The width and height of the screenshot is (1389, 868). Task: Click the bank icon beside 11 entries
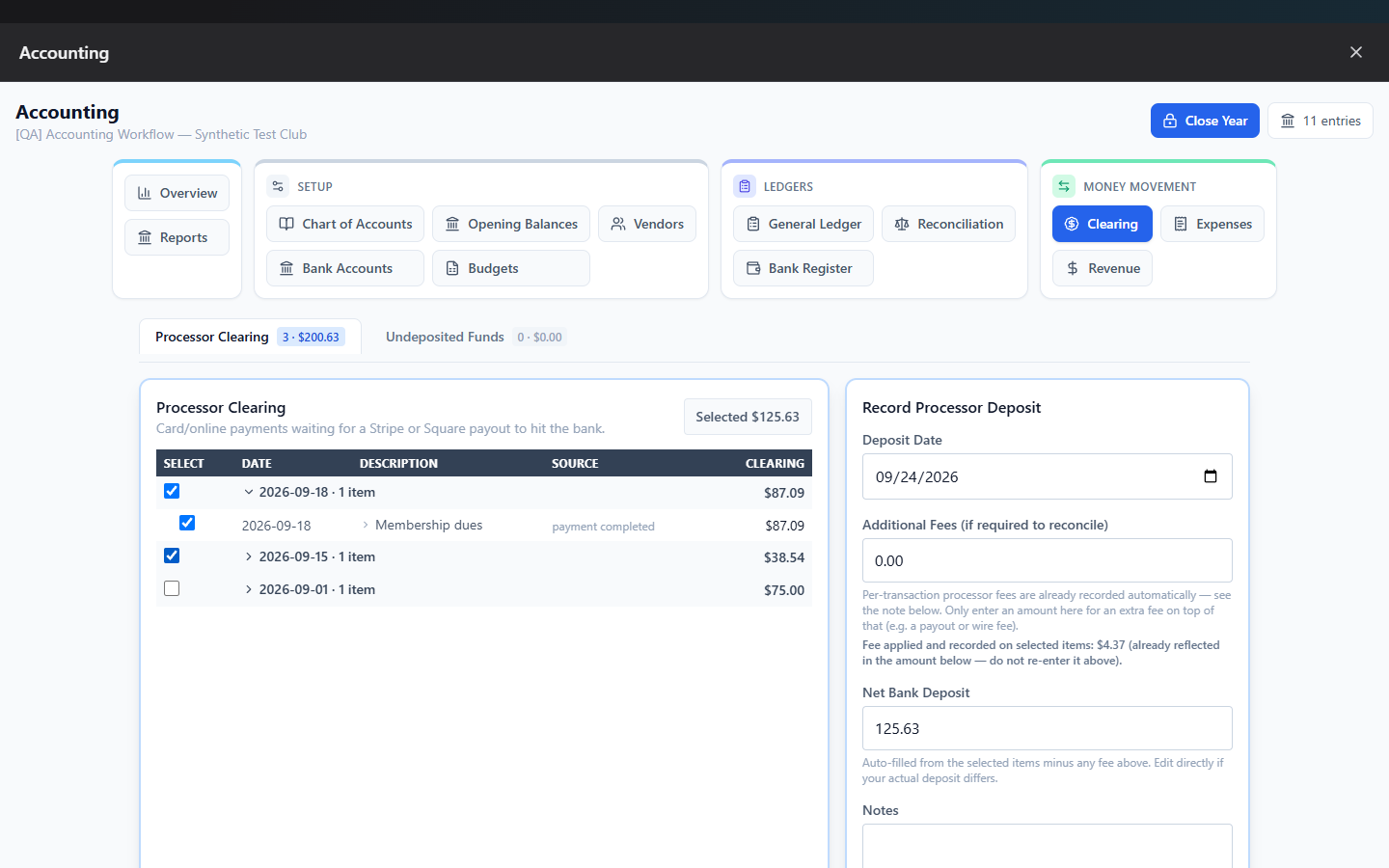[1288, 121]
